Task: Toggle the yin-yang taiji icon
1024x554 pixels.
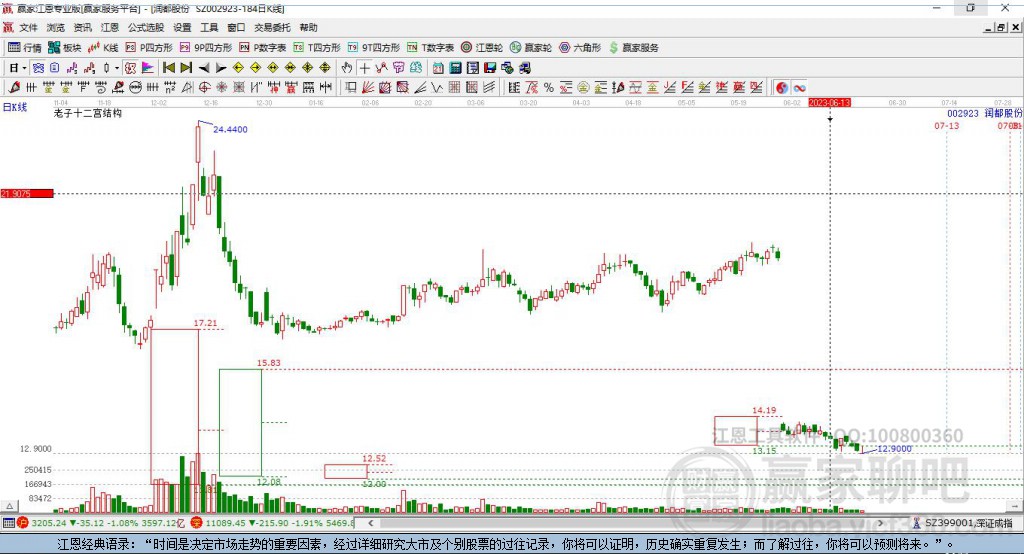Action: (782, 88)
